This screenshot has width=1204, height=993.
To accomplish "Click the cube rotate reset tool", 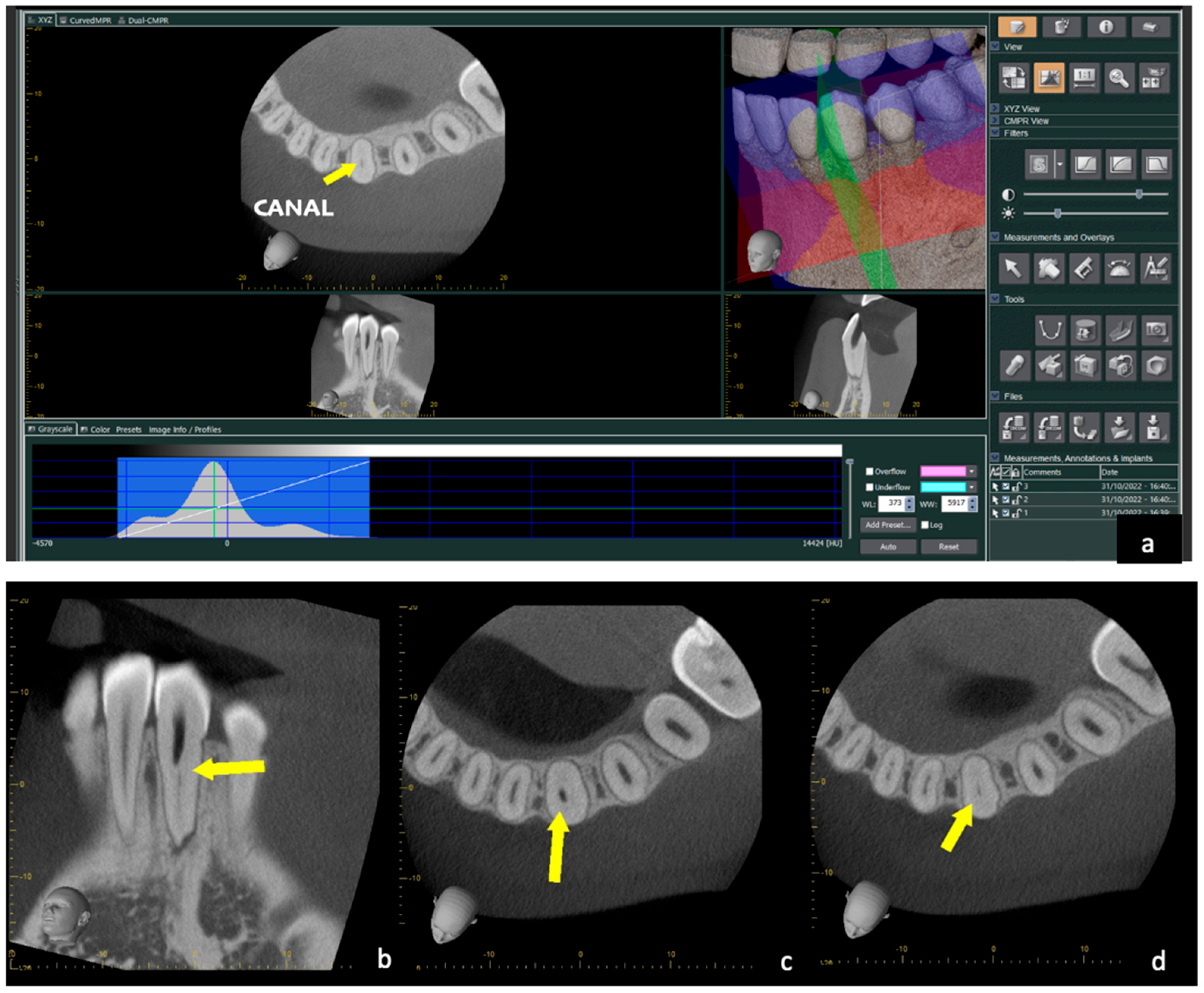I will tap(1121, 366).
